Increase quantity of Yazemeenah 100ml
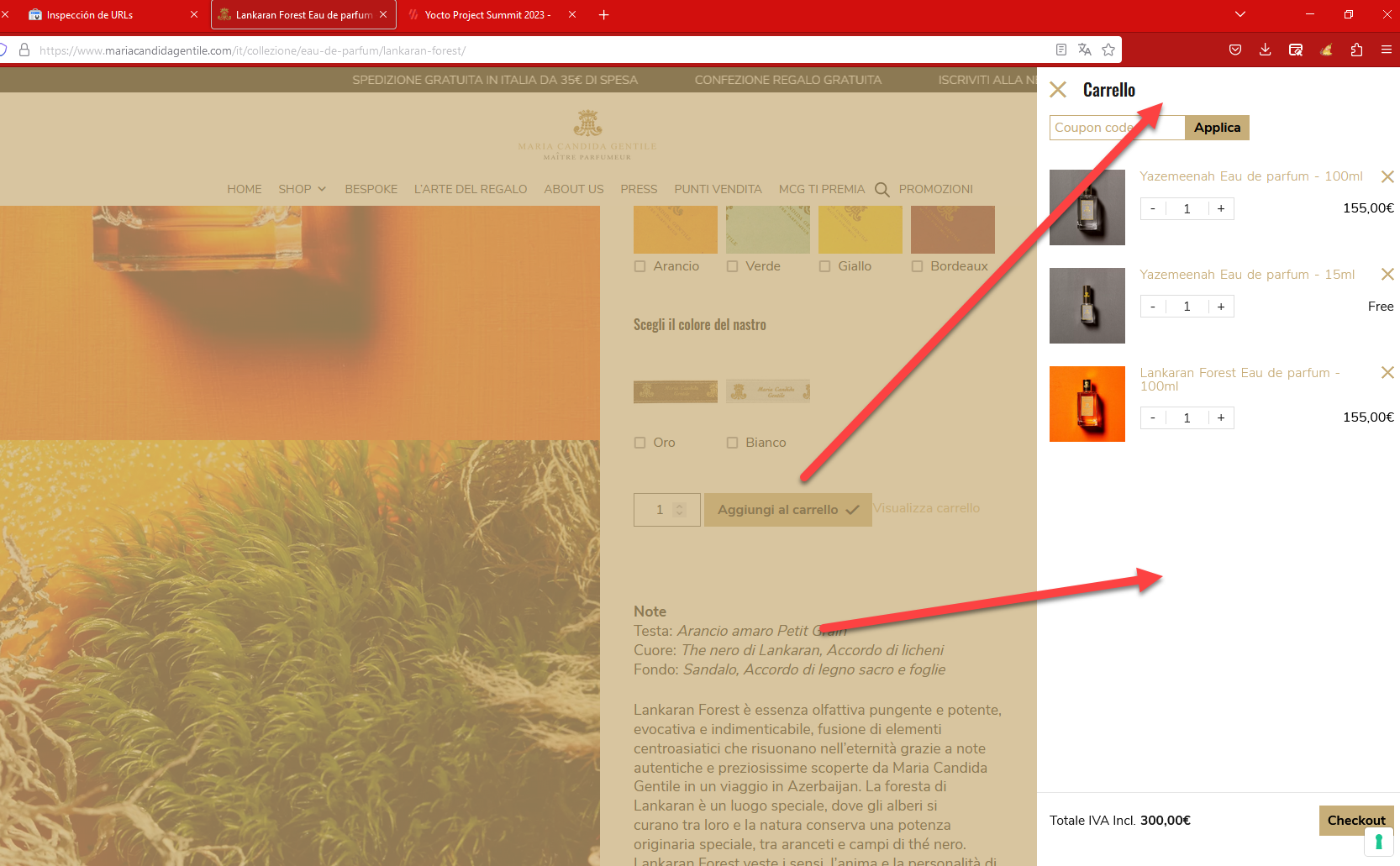Image resolution: width=1400 pixels, height=866 pixels. coord(1221,208)
